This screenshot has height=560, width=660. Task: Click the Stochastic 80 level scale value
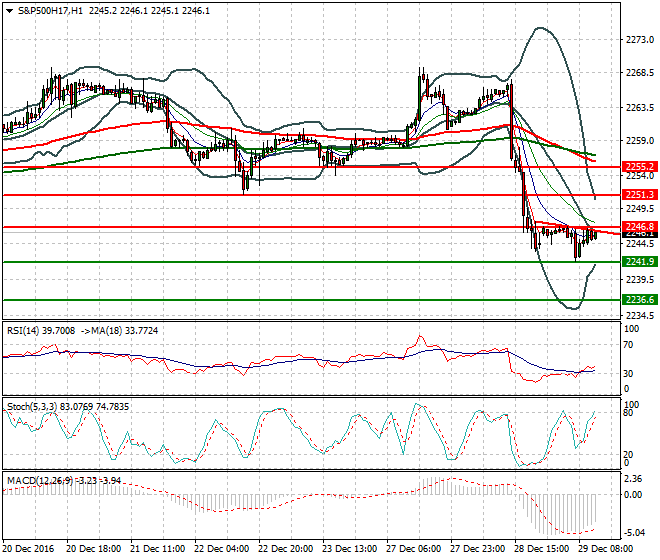pos(628,413)
